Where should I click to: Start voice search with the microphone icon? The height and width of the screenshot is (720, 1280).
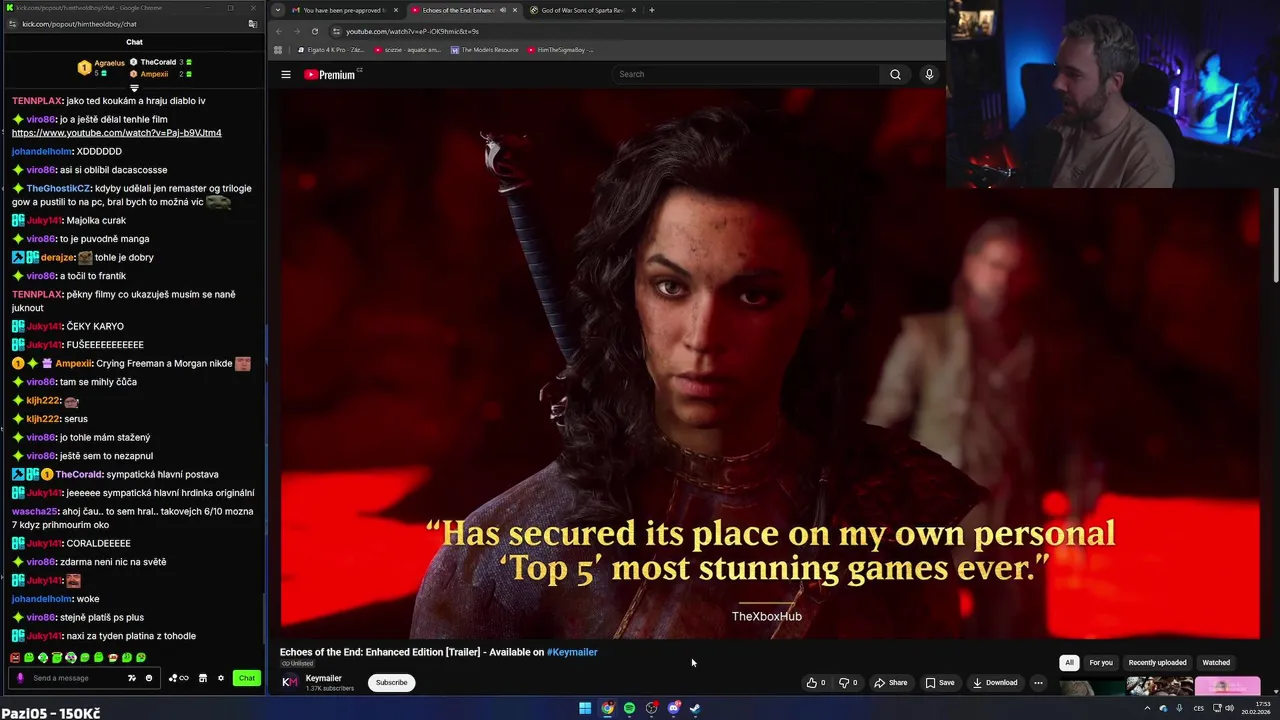[x=929, y=74]
